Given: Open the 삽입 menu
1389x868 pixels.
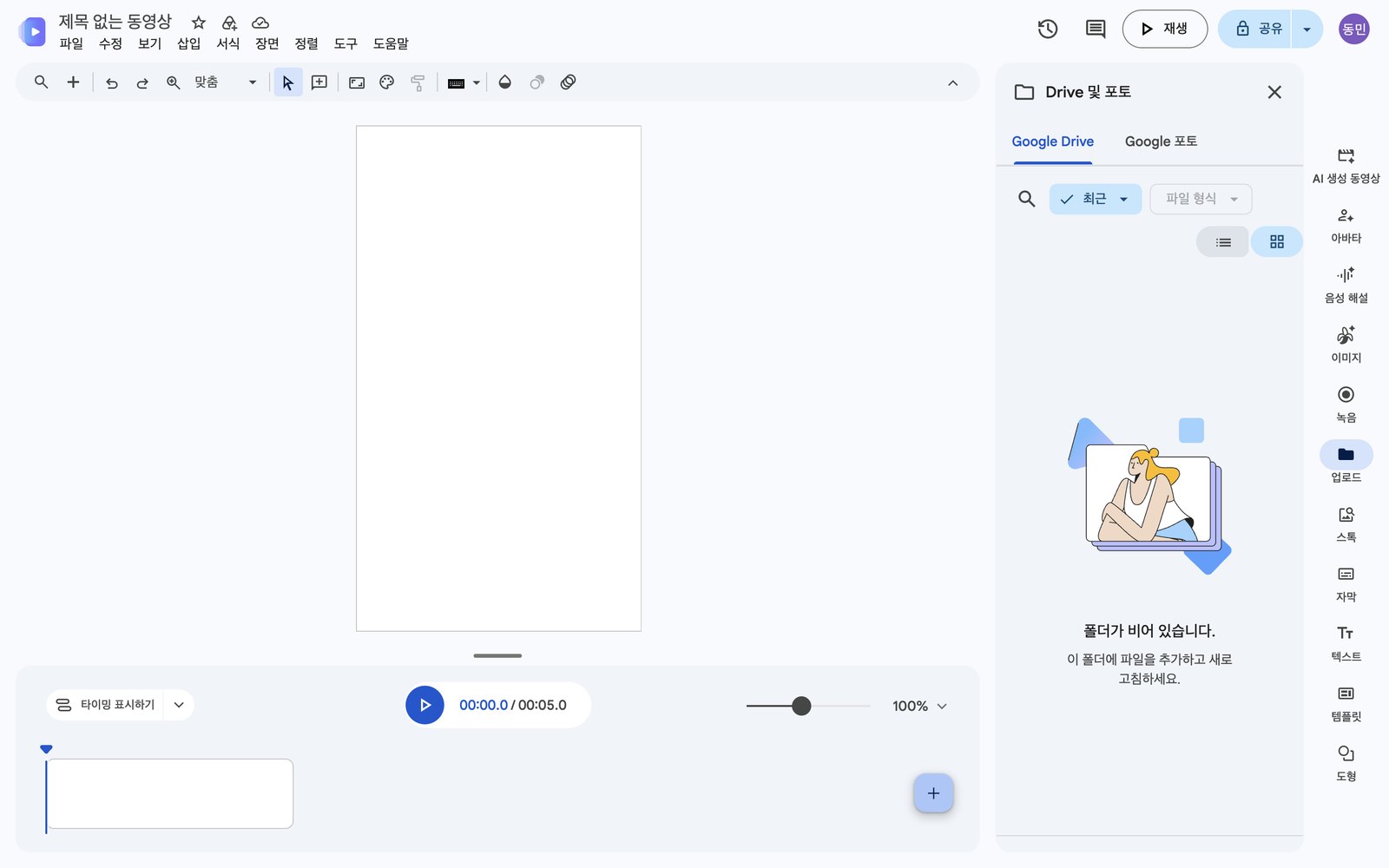Looking at the screenshot, I should click(x=188, y=43).
